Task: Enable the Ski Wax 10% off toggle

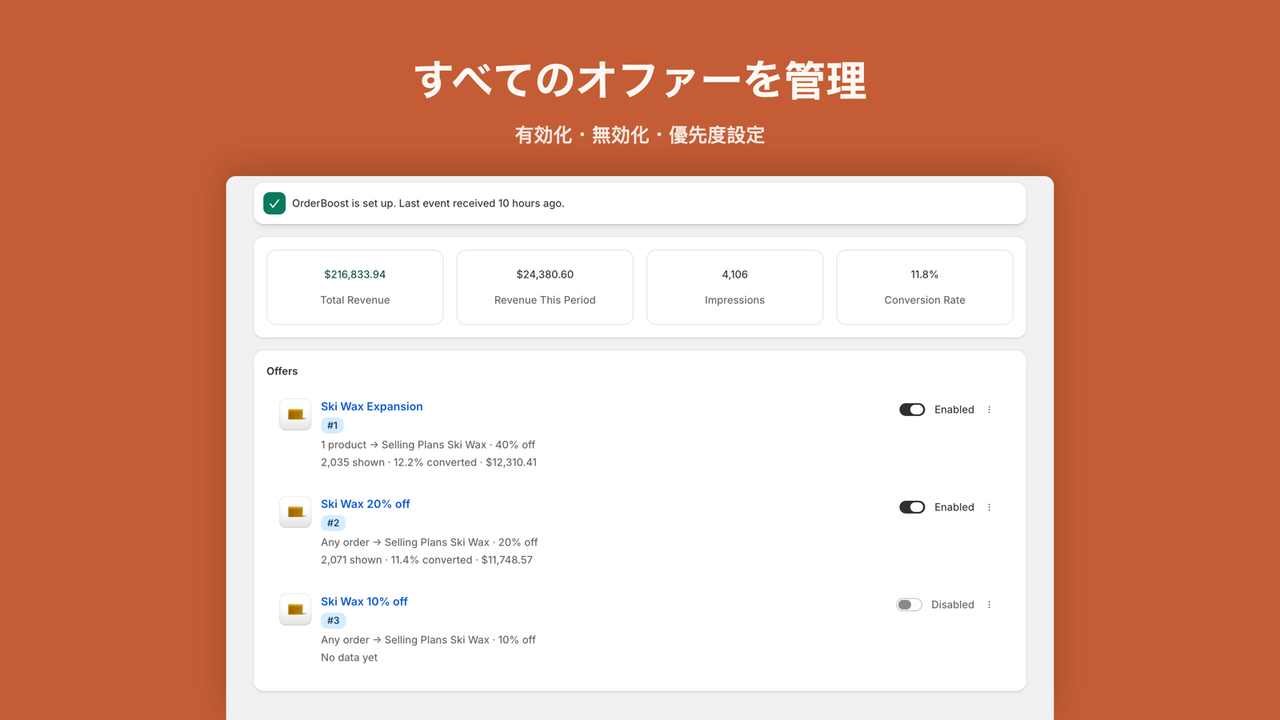Action: 909,605
